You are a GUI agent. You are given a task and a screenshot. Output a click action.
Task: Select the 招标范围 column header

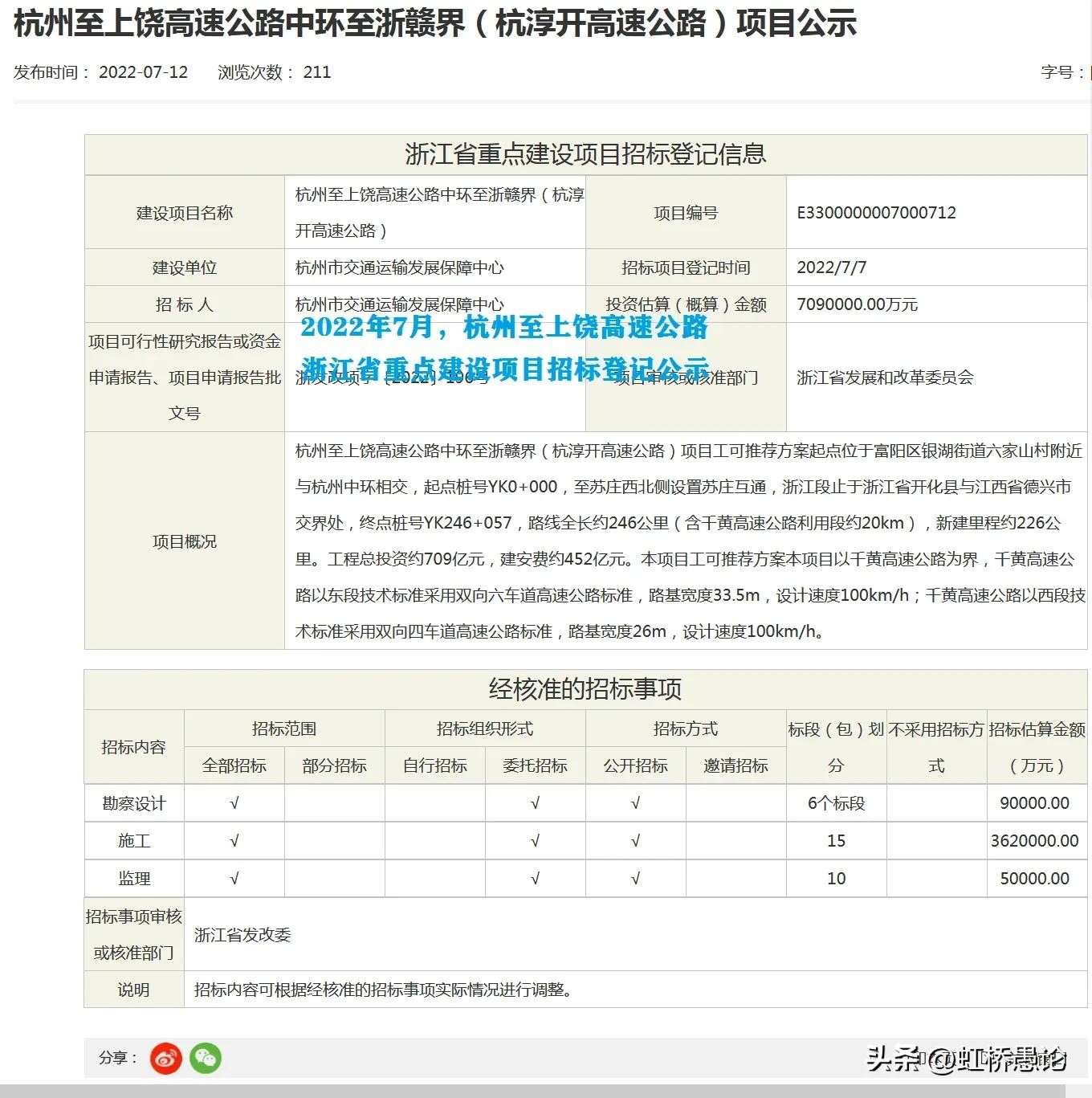point(284,729)
